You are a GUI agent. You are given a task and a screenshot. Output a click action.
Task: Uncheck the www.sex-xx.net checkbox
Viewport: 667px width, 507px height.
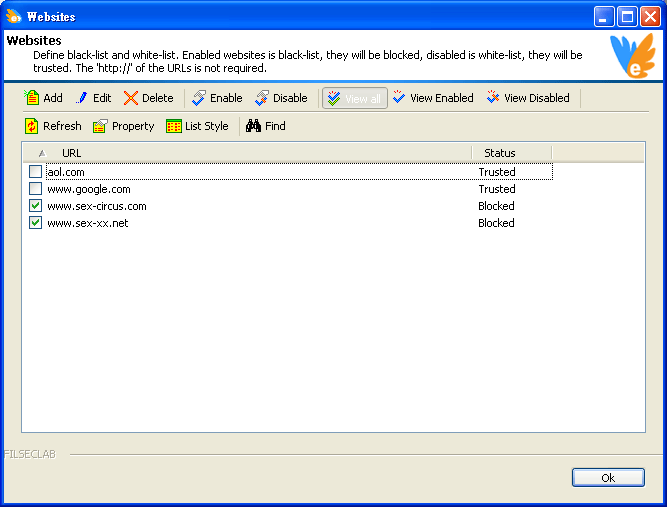point(36,223)
